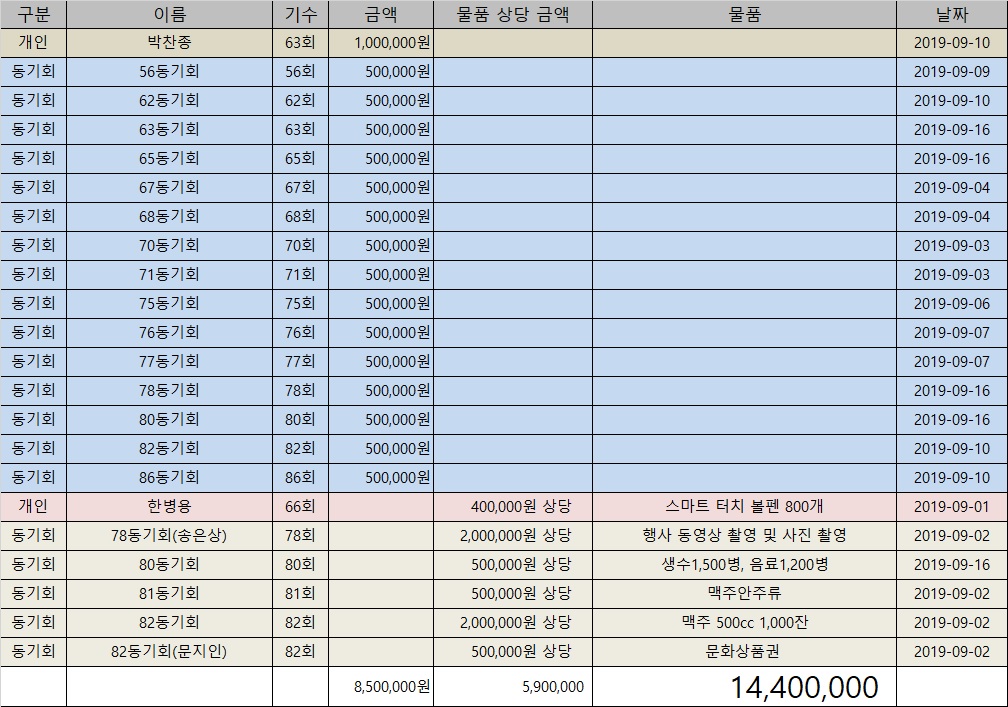
Task: Click the 14,400,000 grand total cell
Action: (x=803, y=687)
